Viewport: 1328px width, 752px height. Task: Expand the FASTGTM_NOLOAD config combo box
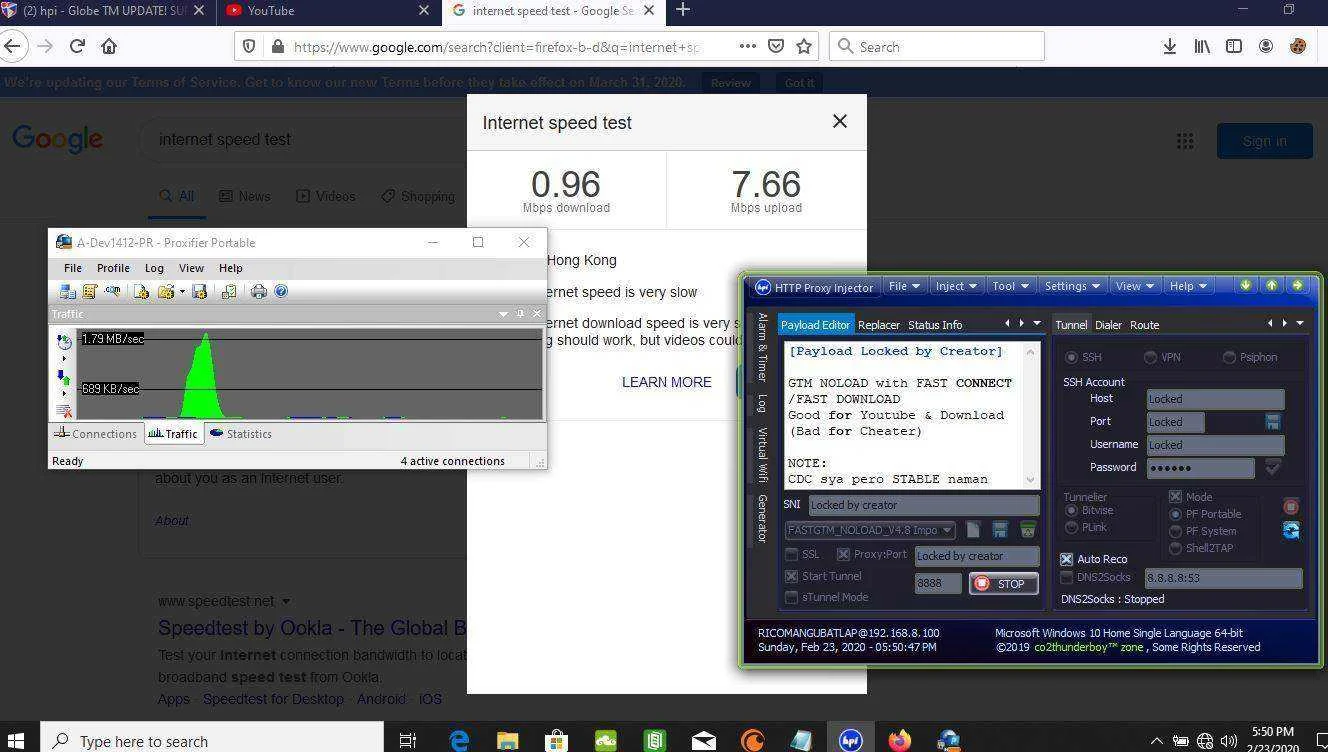[870, 530]
